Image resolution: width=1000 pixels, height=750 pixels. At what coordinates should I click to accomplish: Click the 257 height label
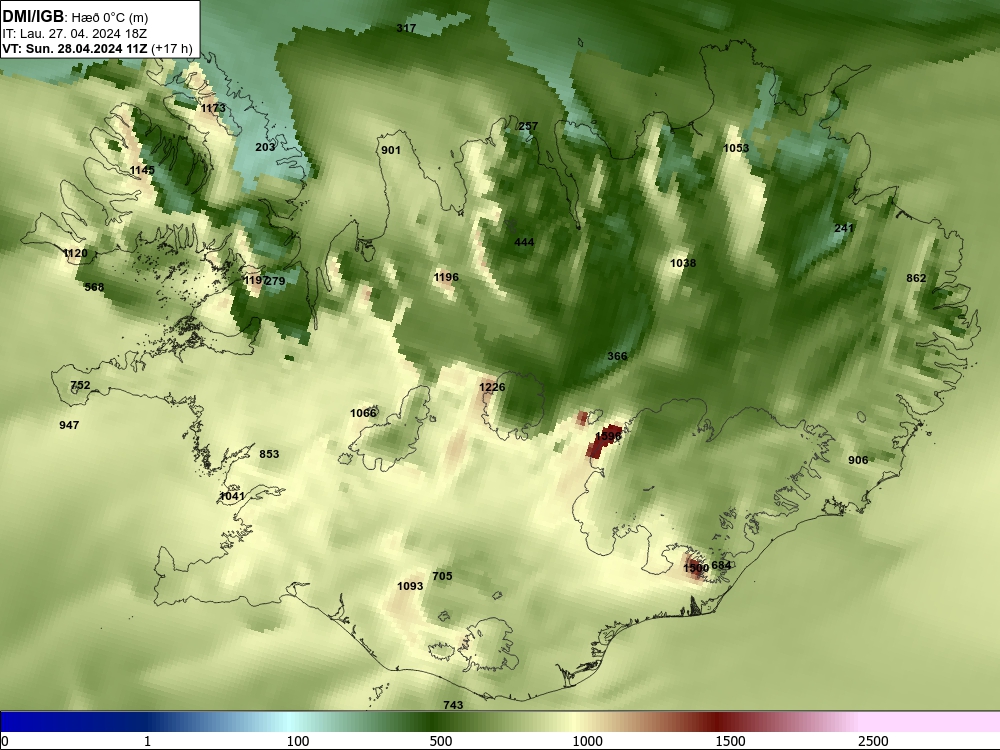528,126
